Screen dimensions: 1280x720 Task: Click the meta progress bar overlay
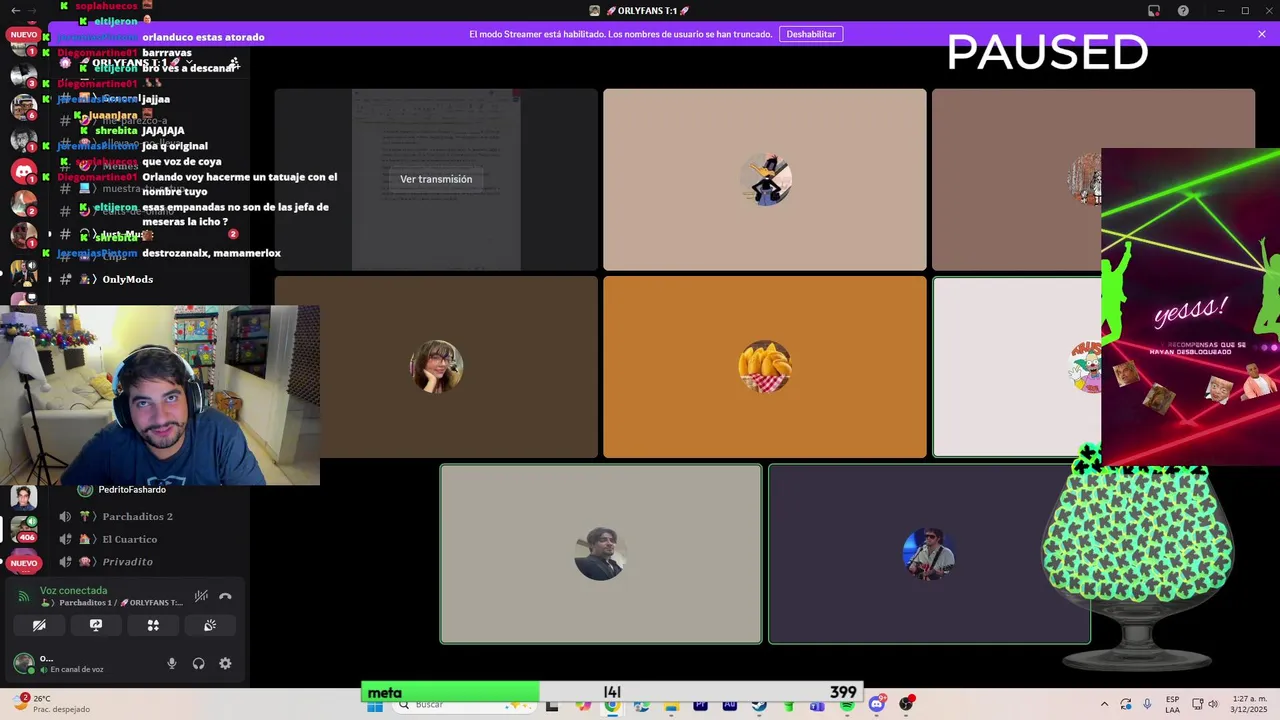point(612,692)
